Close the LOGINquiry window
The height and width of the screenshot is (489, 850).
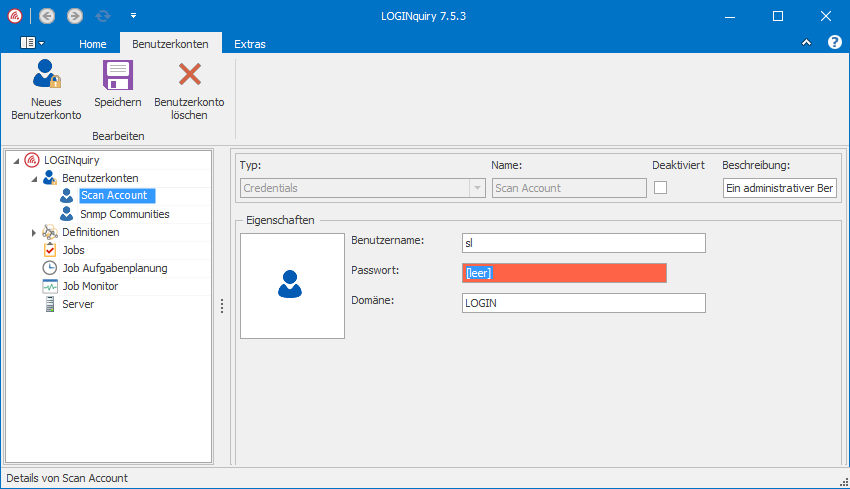tap(826, 16)
